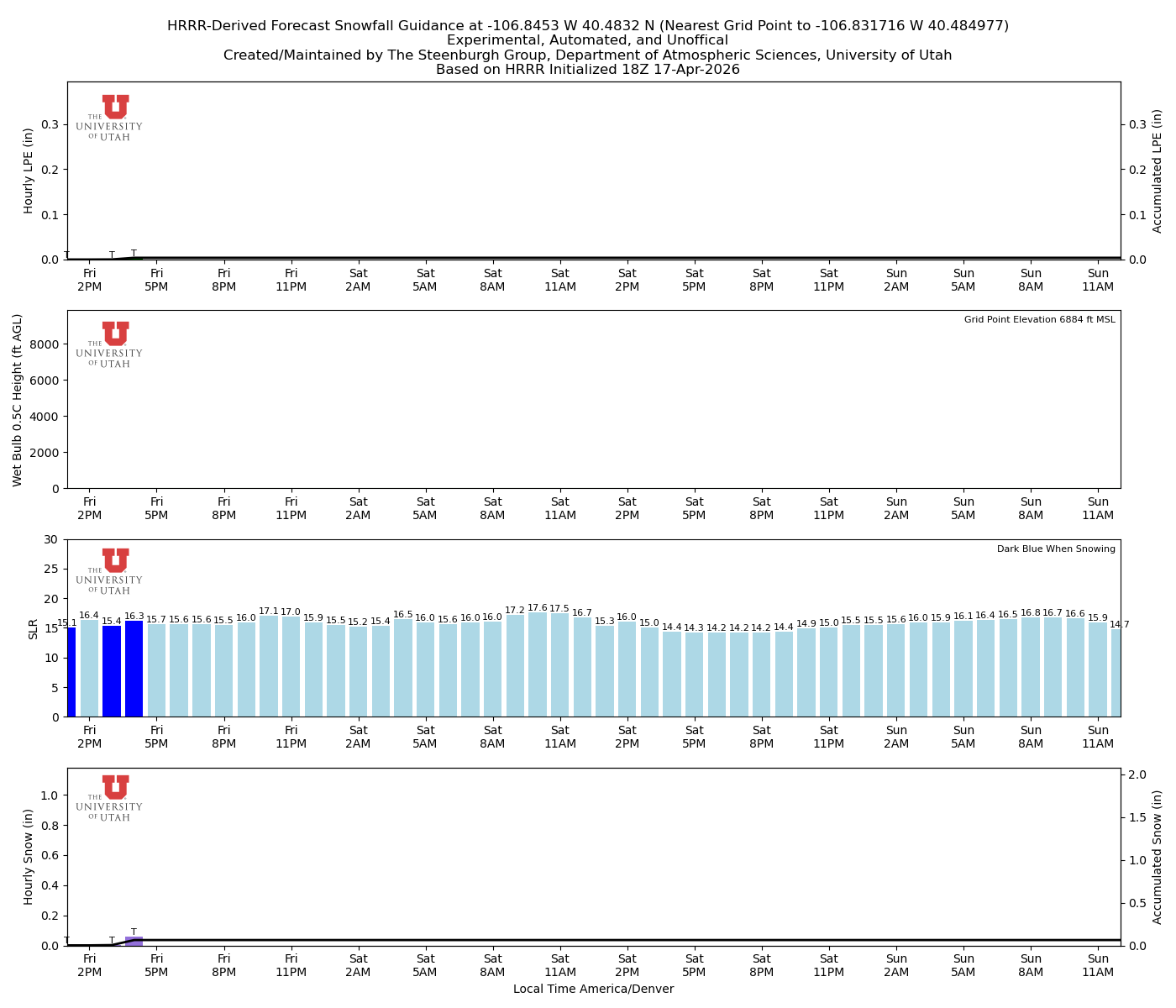Select the dark blue SLR bar labeled 15.4
Viewport: 1176px width, 1008px height.
(112, 672)
